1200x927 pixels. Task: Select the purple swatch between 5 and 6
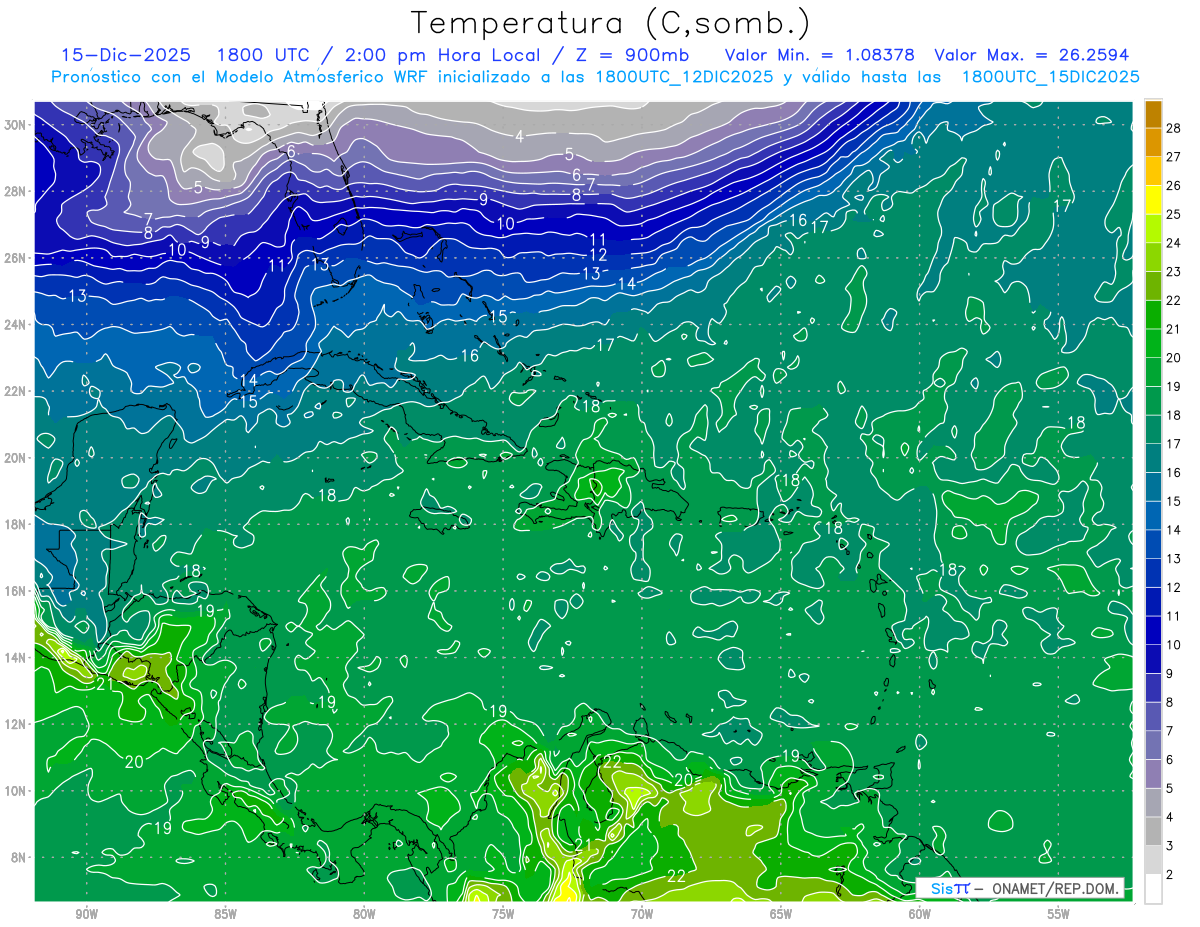coord(1153,774)
